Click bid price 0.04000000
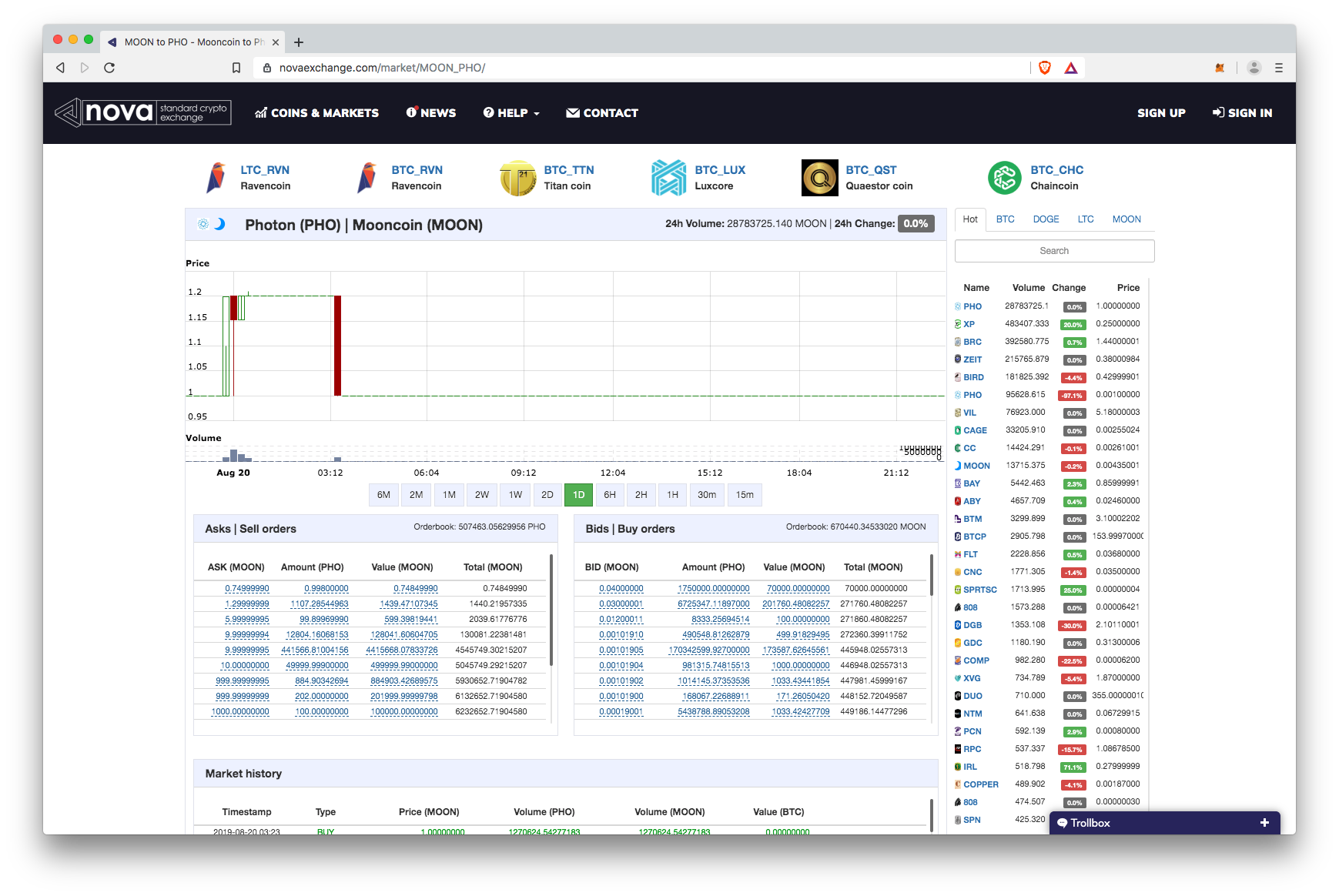This screenshot has height=896, width=1339. (x=621, y=589)
